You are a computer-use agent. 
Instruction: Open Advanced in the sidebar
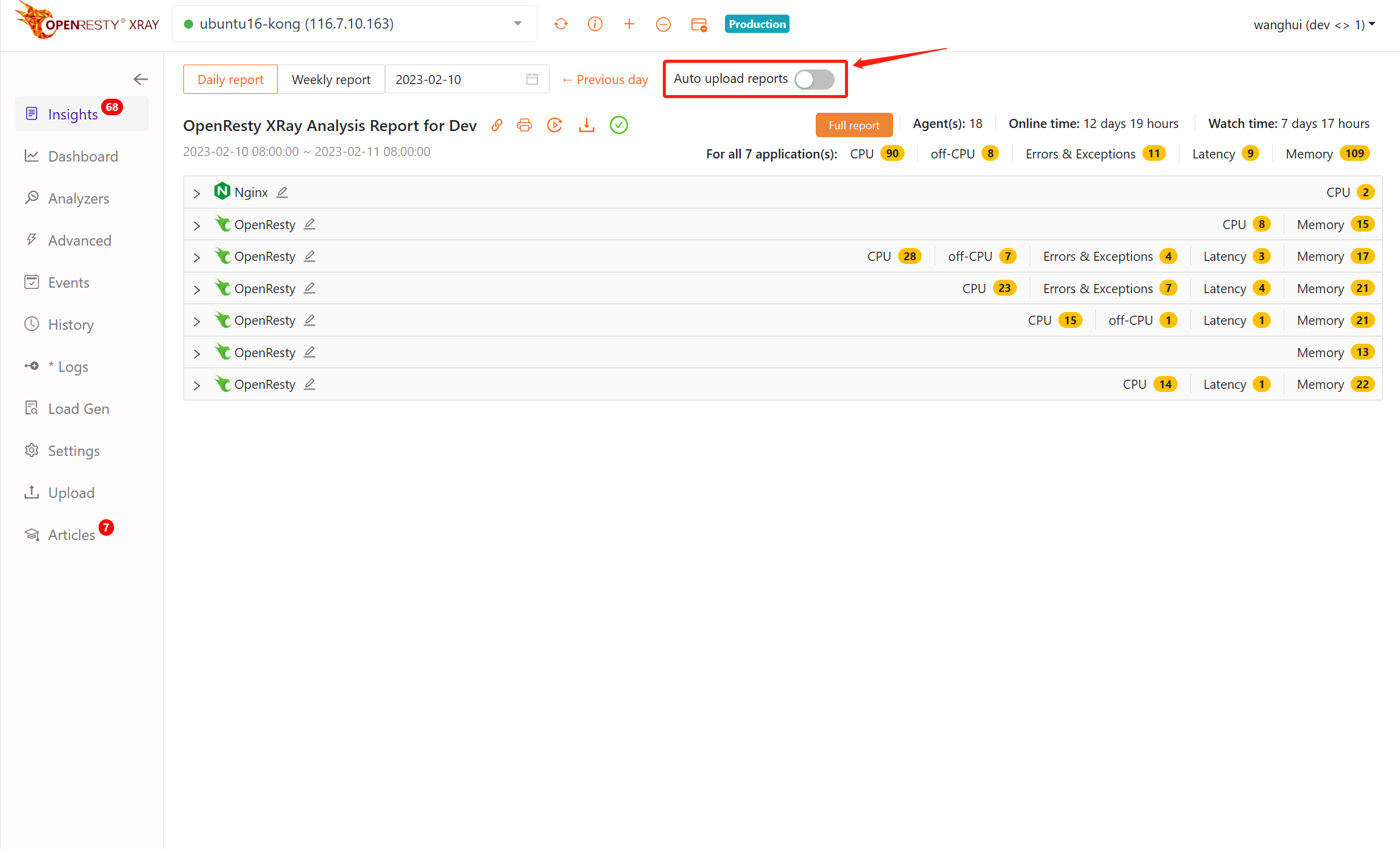(82, 240)
